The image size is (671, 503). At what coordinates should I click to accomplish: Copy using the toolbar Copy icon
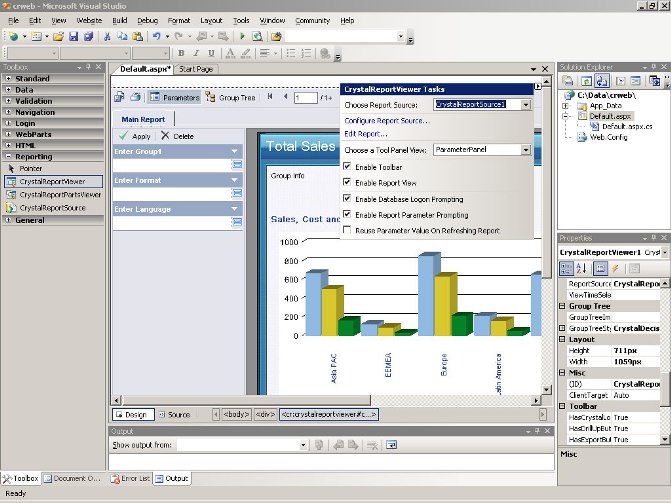point(122,36)
